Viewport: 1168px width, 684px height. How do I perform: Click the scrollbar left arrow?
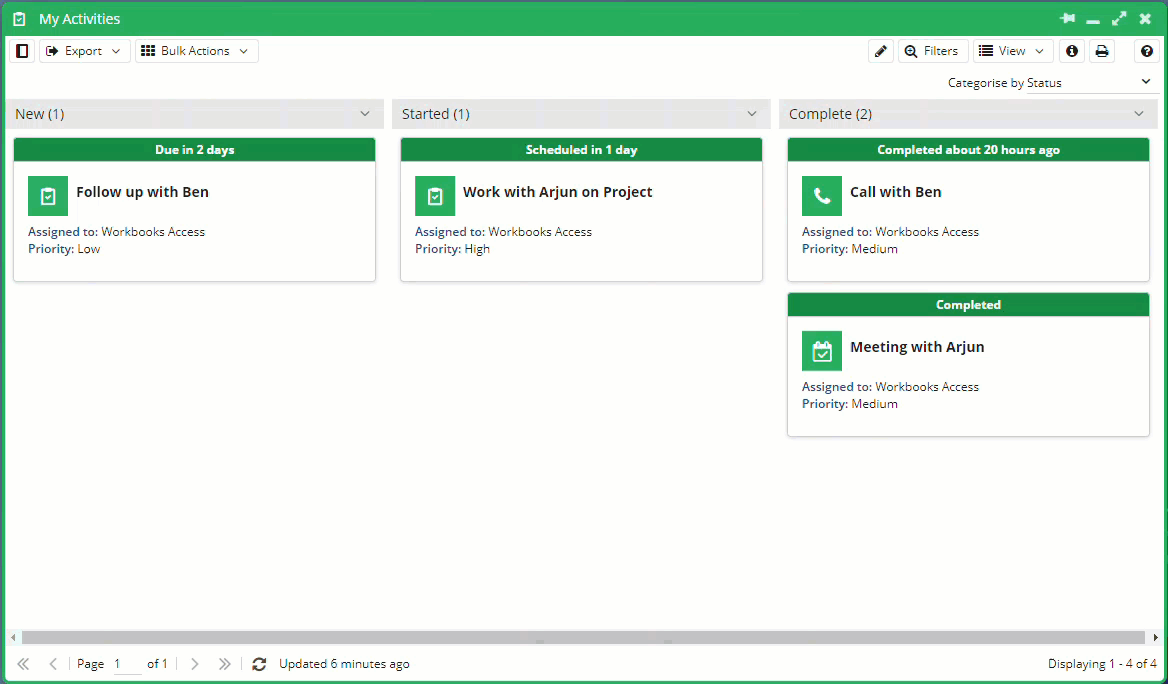(x=13, y=638)
